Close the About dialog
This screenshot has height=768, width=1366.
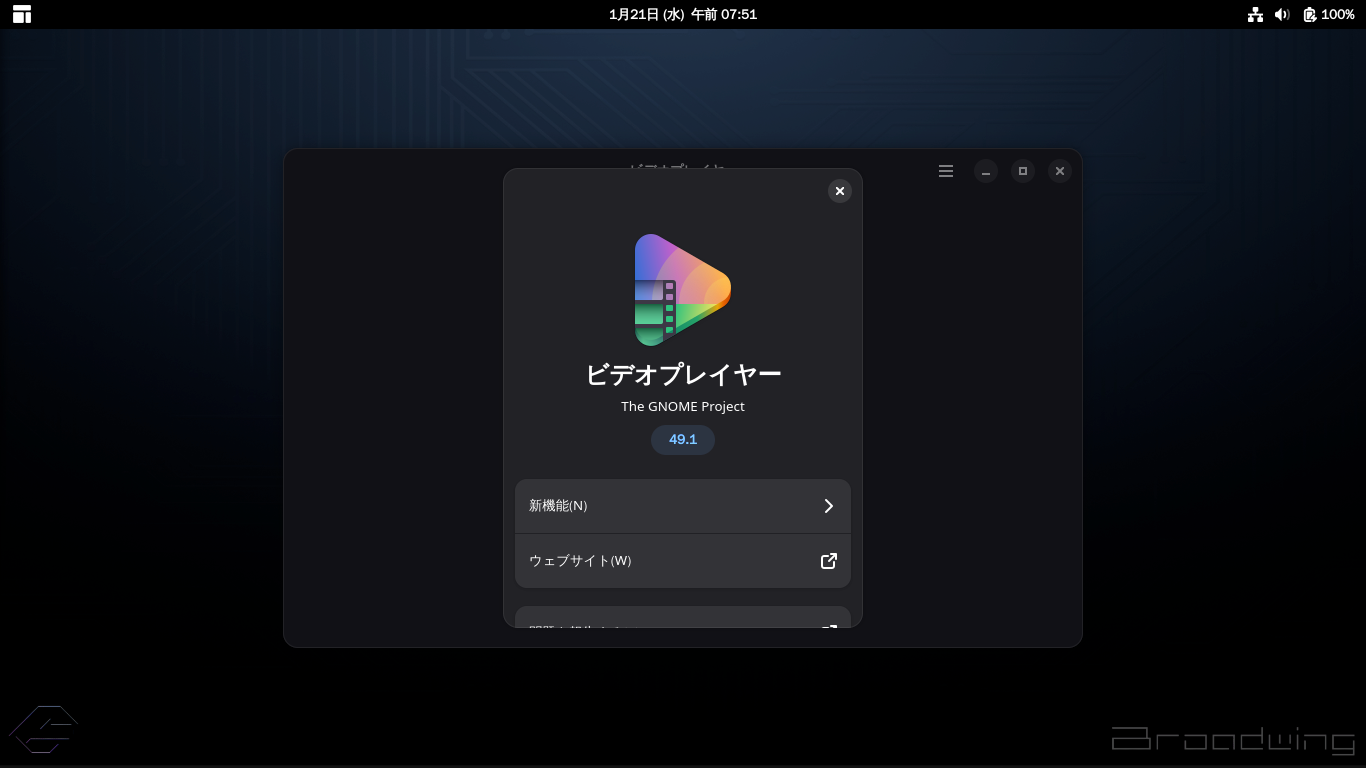tap(840, 191)
